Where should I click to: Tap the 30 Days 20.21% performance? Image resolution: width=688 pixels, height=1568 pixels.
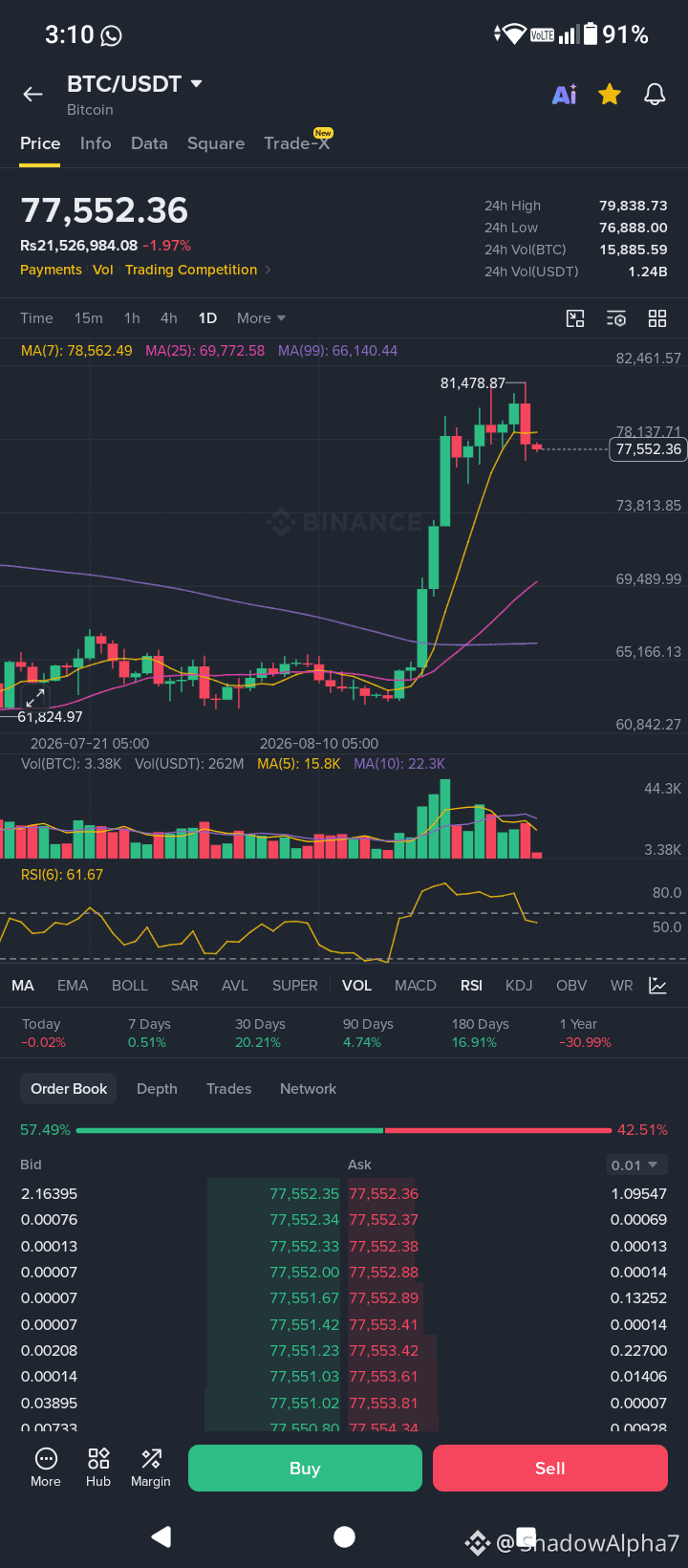260,1033
